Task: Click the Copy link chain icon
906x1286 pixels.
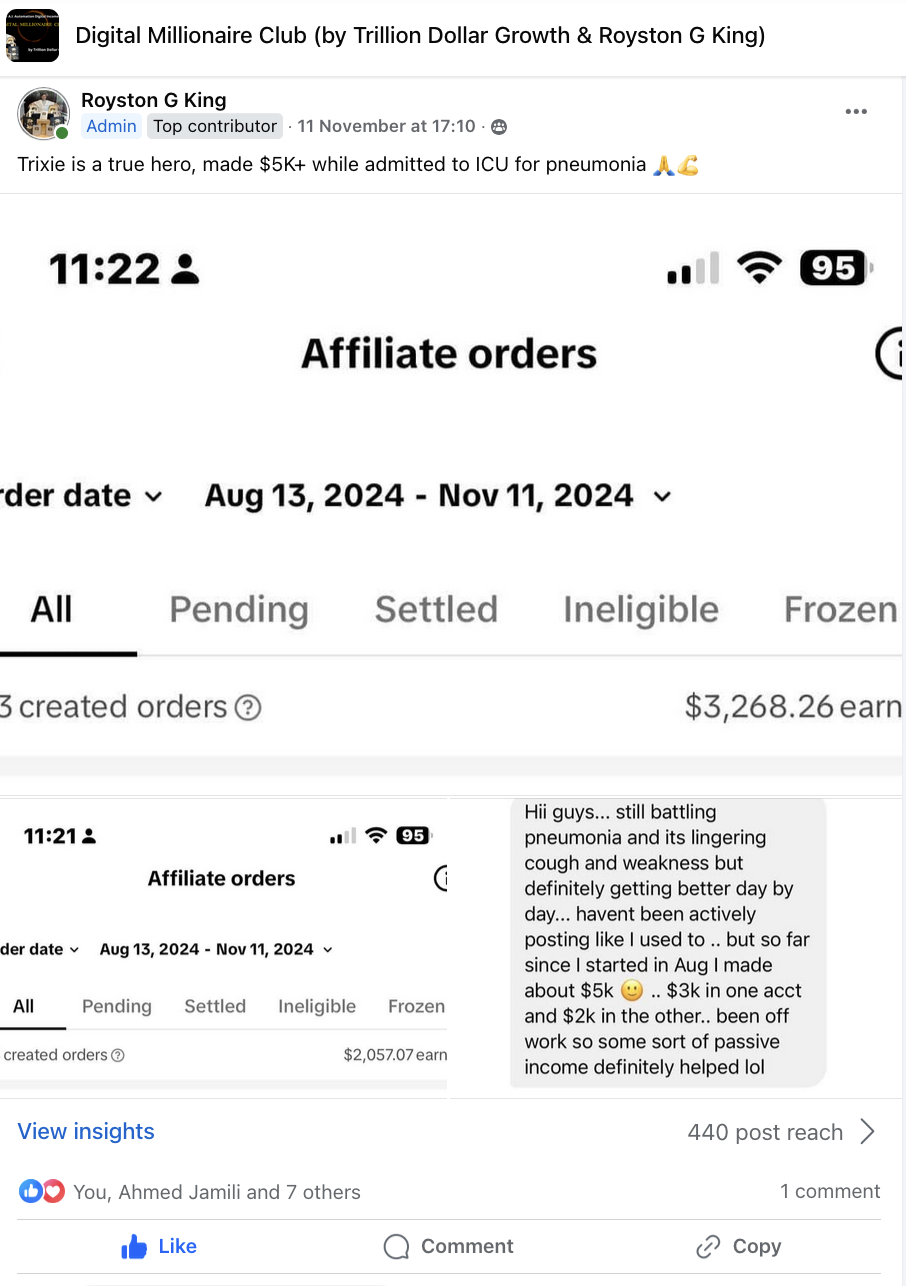Action: pyautogui.click(x=708, y=1247)
